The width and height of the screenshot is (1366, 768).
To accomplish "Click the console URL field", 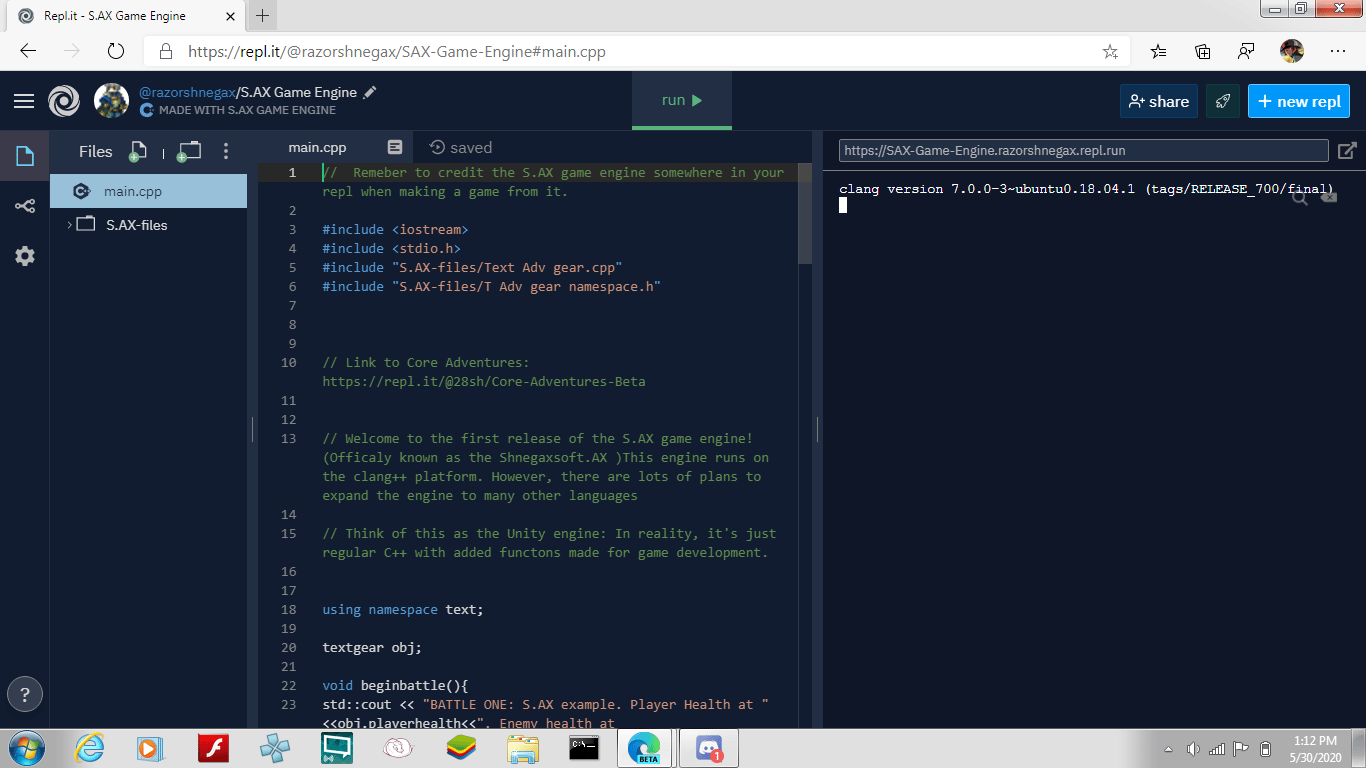I will pyautogui.click(x=1083, y=151).
